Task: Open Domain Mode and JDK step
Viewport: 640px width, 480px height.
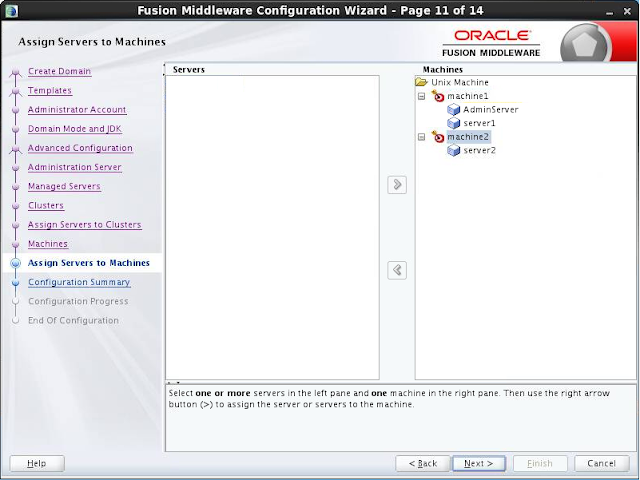Action: 75,129
